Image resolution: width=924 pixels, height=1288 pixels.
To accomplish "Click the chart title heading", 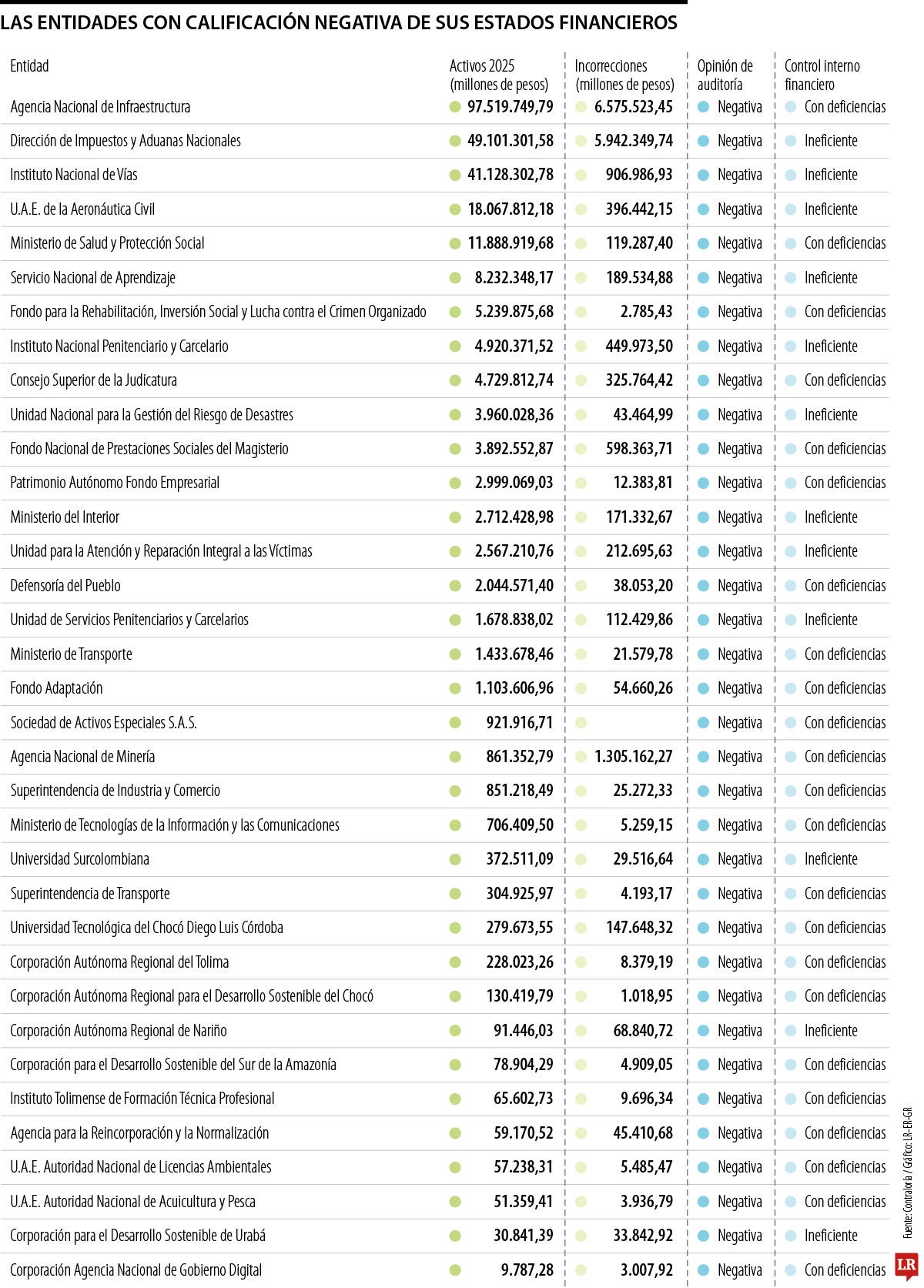I will [x=339, y=23].
